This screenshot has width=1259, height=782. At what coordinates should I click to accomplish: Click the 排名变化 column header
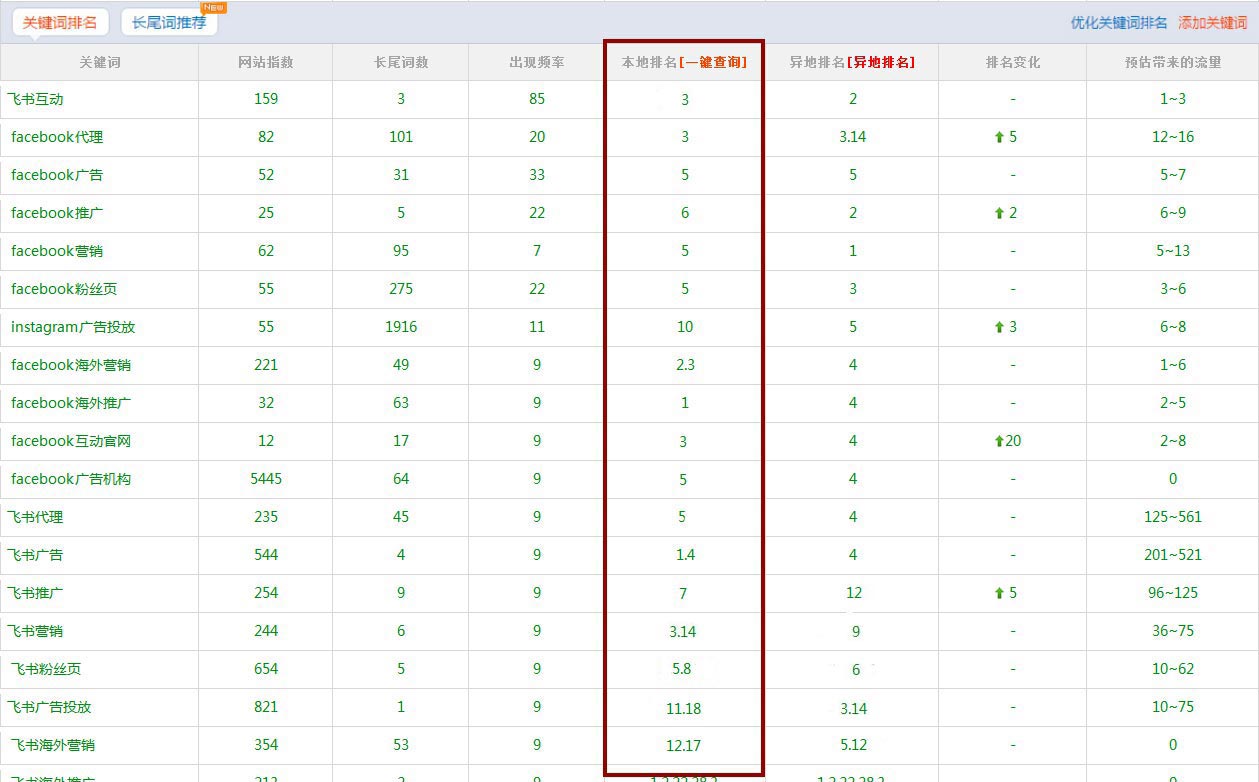click(1013, 62)
